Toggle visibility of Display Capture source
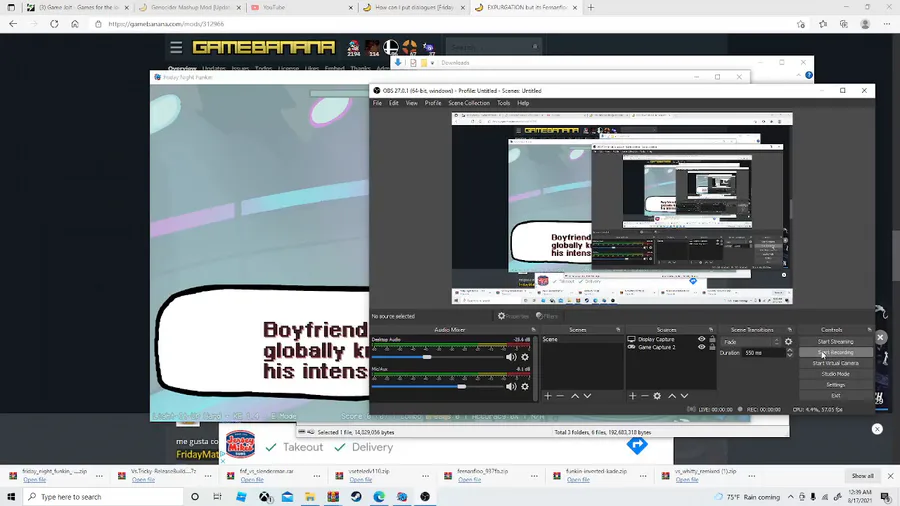Screen dimensions: 900x506 [701, 339]
